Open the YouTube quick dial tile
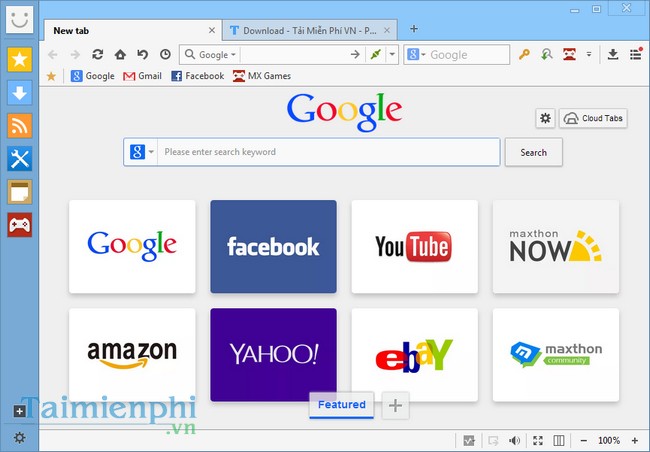 415,247
